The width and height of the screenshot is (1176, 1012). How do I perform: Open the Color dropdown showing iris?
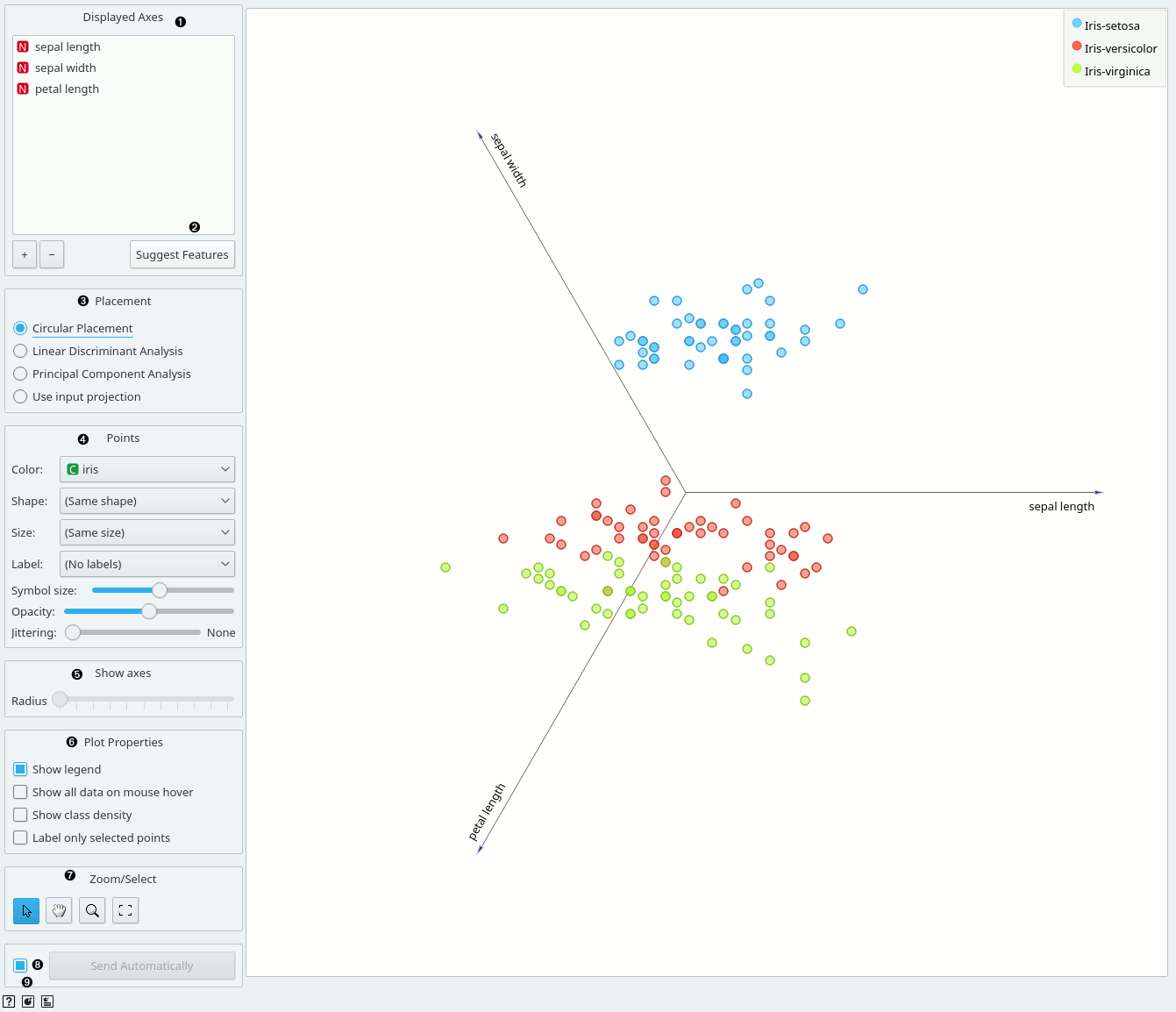147,469
